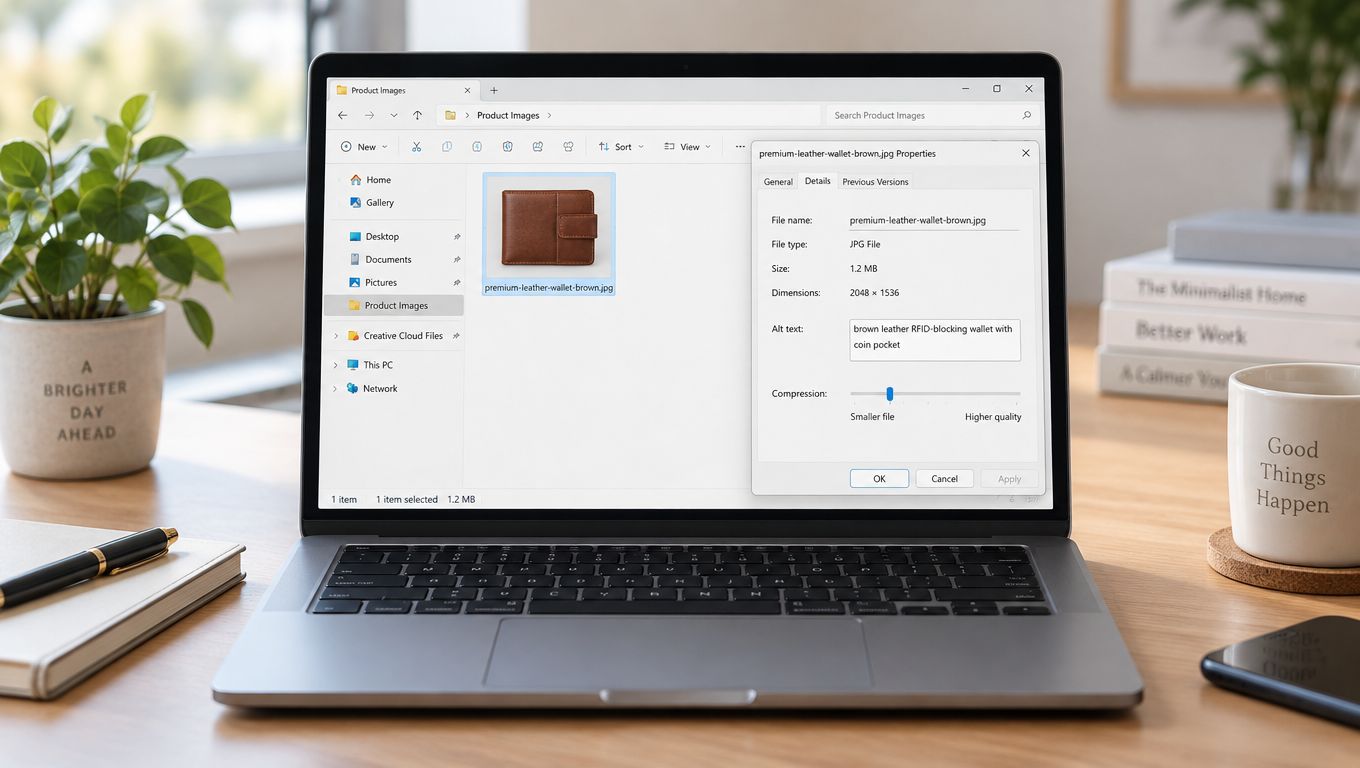Click the Paste icon in the toolbar
Screen dimensions: 1360x768
pos(477,147)
